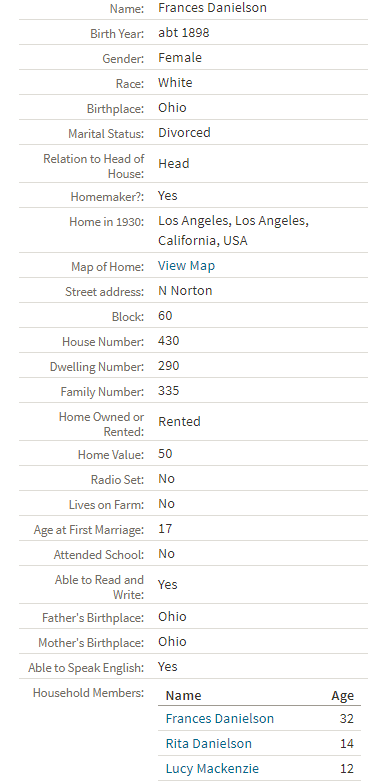
Task: Click the House Number value 430
Action: [169, 341]
